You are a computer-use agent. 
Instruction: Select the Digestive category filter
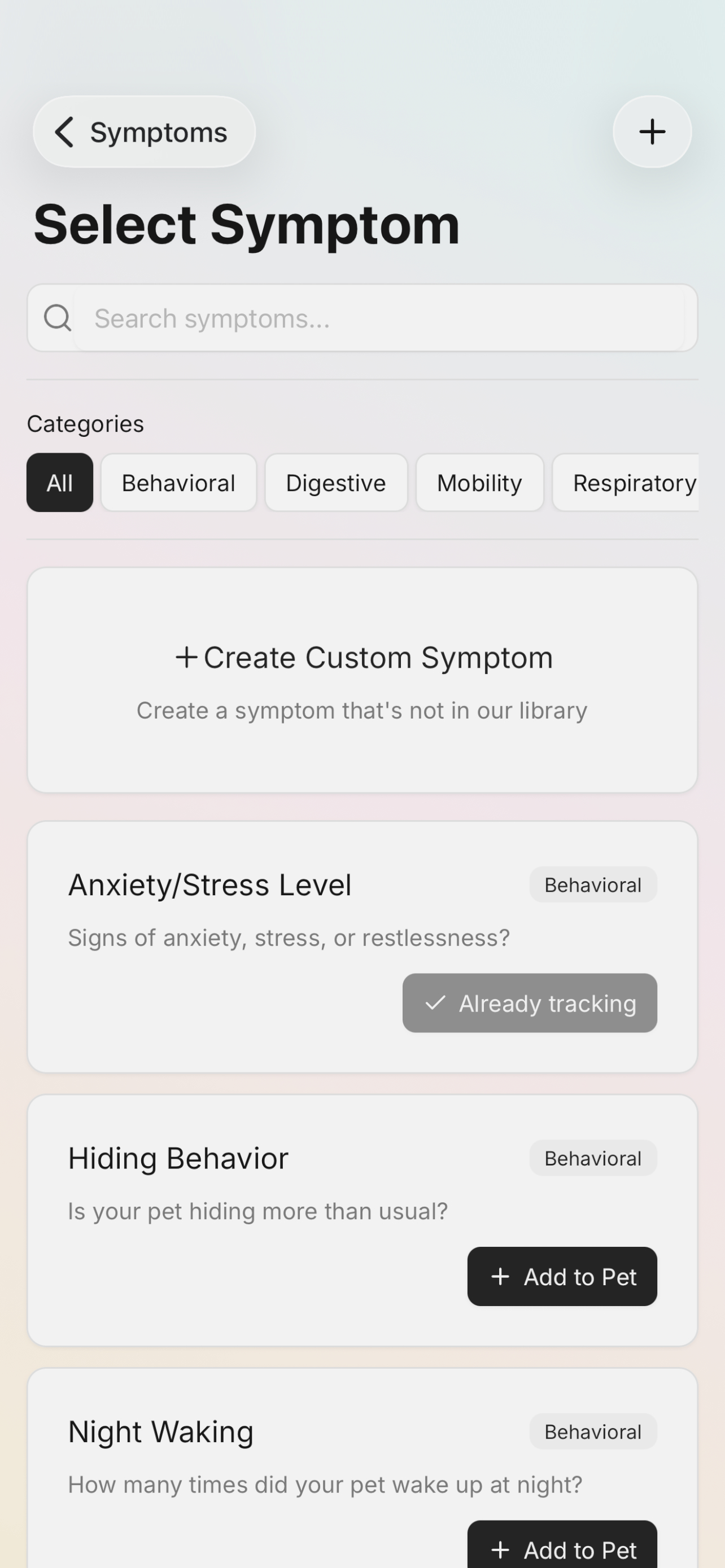click(335, 482)
